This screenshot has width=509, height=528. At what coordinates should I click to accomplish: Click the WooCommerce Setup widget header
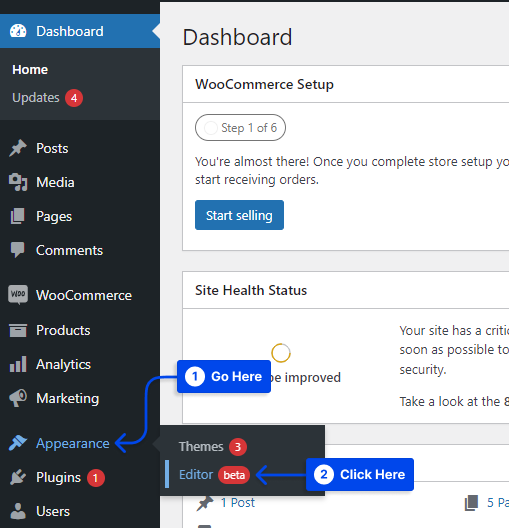[346, 84]
